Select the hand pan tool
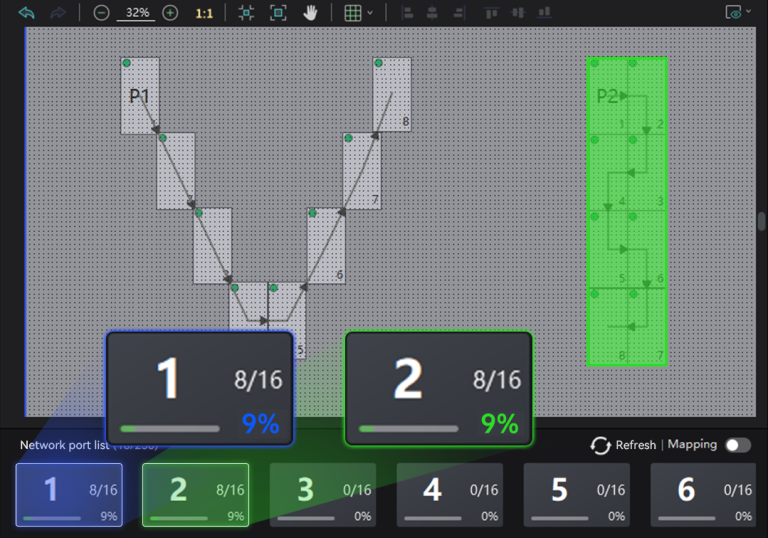768x538 pixels. (310, 13)
